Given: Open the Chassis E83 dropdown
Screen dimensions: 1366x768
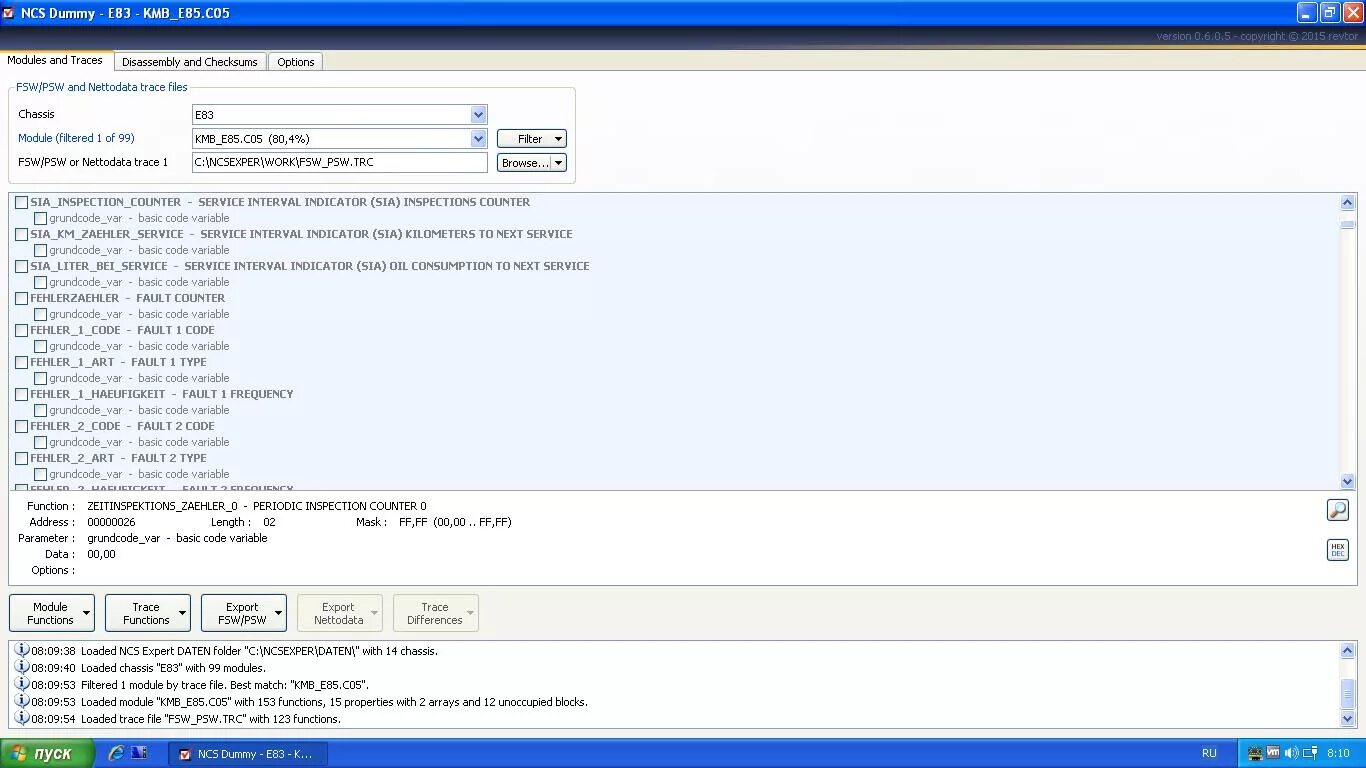Looking at the screenshot, I should coord(478,115).
